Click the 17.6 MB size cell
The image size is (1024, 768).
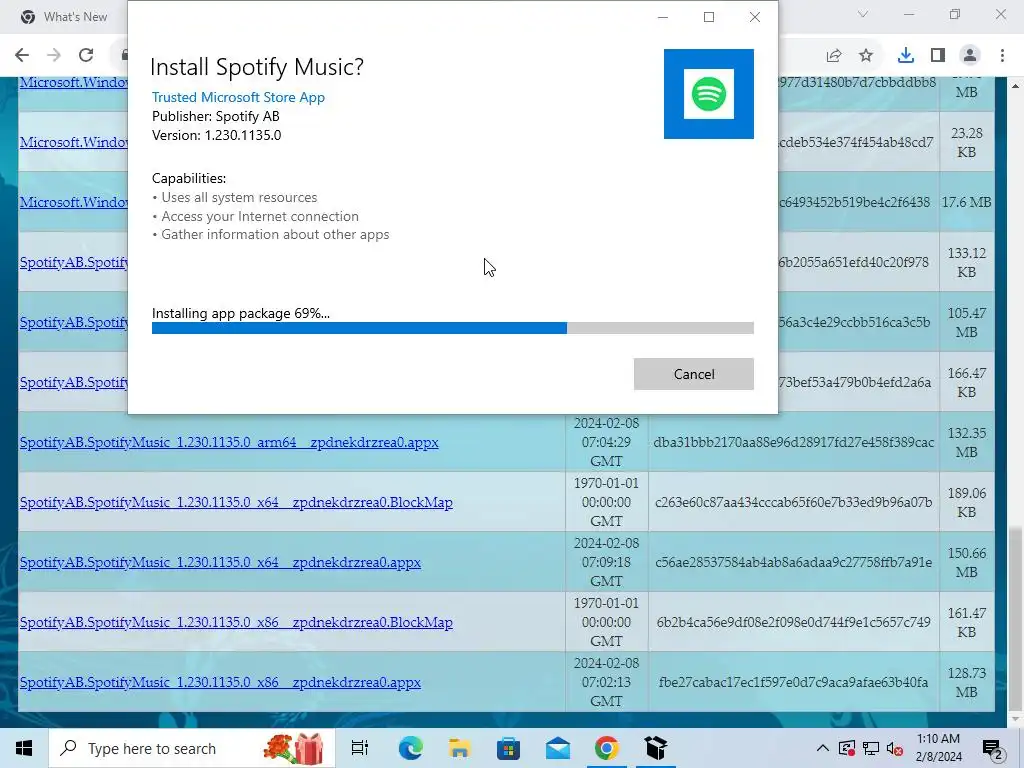967,202
